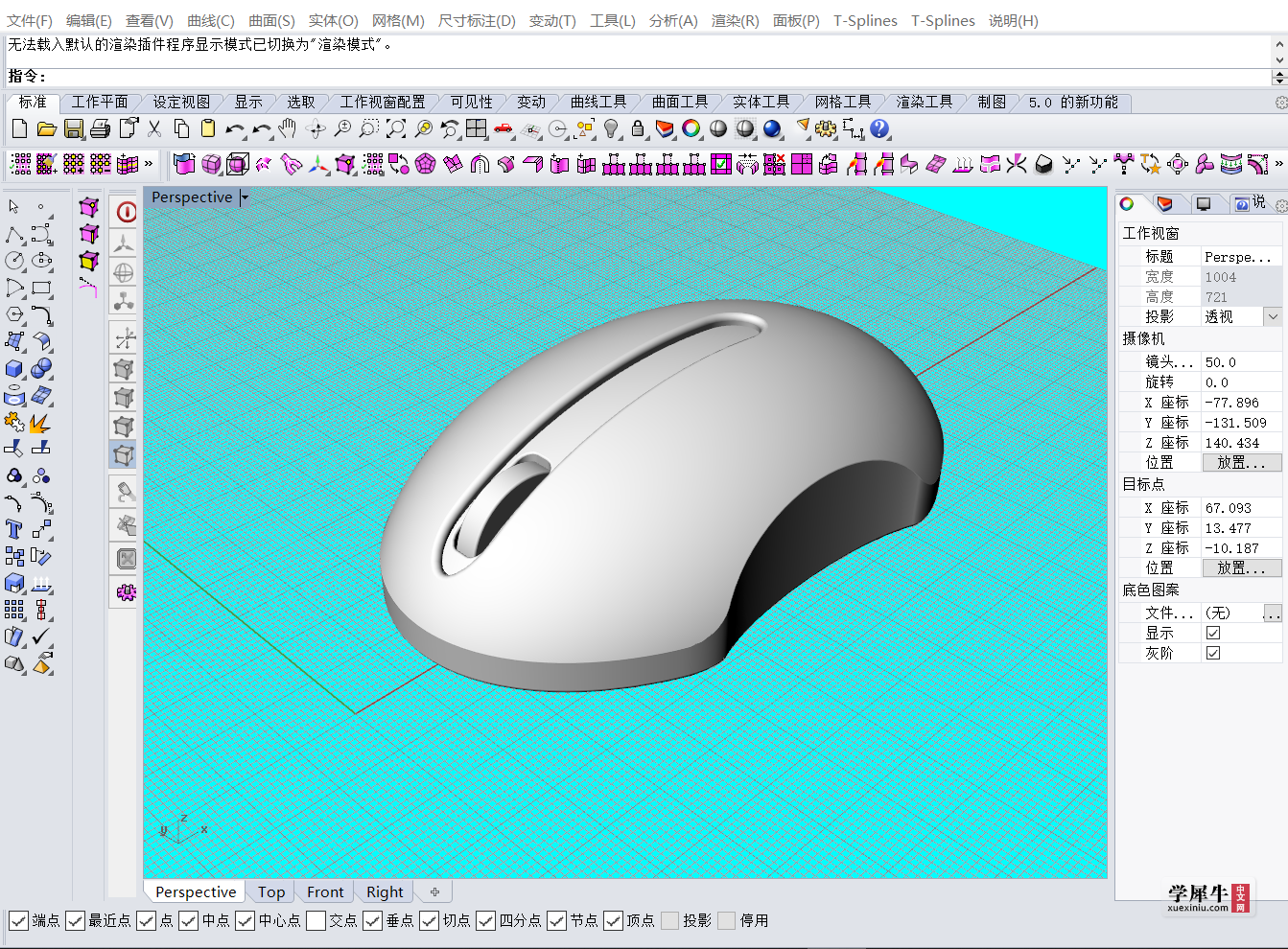The width and height of the screenshot is (1288, 949).
Task: Click the red power circle T-Splines icon
Action: pyautogui.click(x=126, y=212)
